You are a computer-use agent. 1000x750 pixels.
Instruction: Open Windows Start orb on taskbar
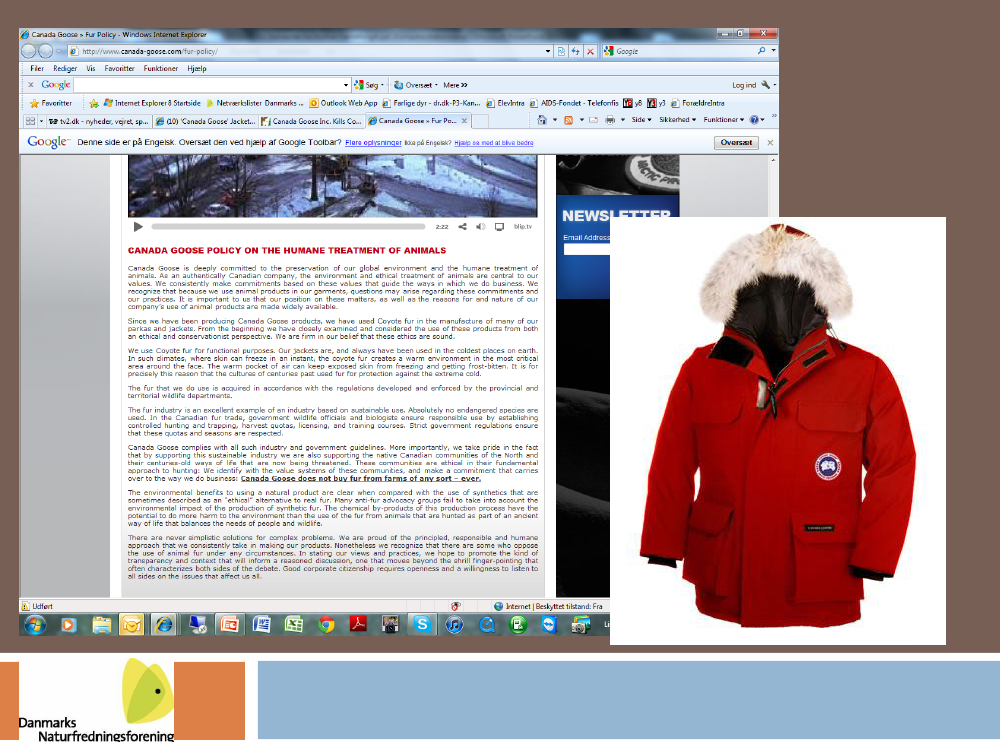[x=35, y=625]
